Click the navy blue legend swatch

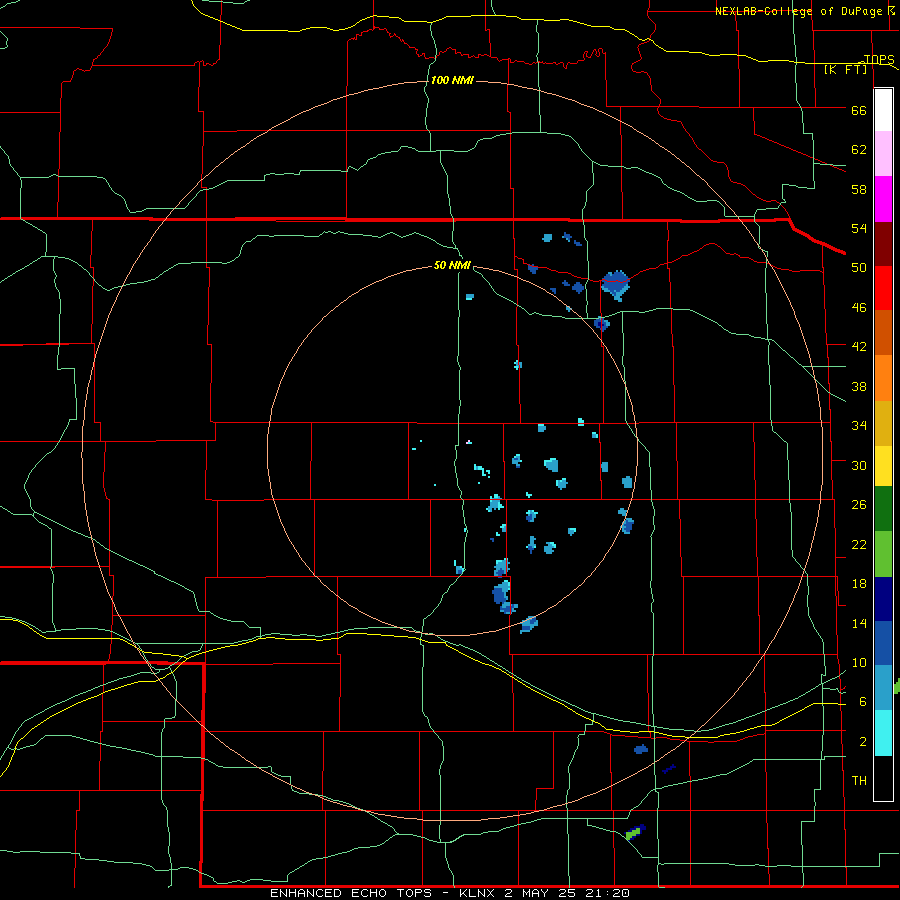click(883, 599)
